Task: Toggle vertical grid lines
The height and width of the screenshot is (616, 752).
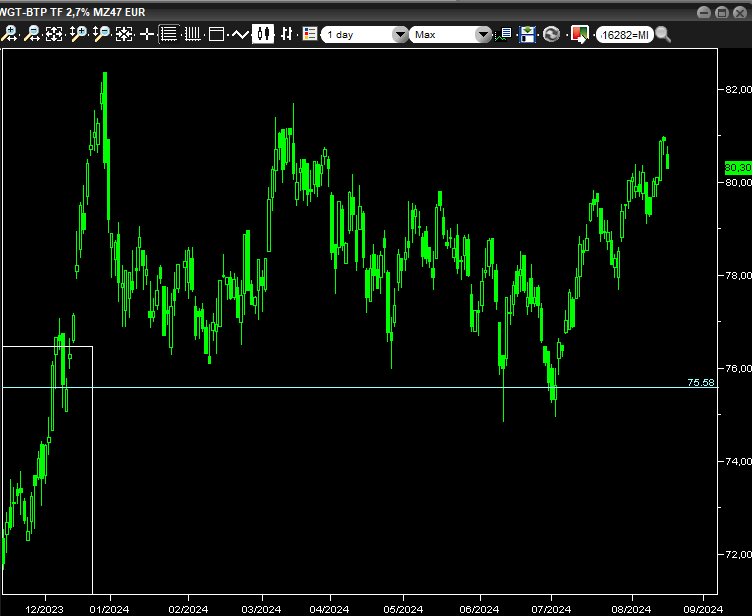Action: (x=192, y=34)
